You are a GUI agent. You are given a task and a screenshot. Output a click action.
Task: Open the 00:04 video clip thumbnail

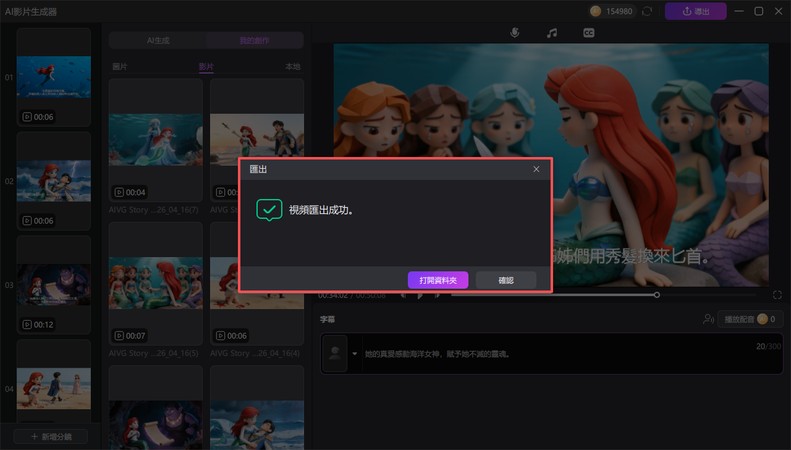(156, 140)
